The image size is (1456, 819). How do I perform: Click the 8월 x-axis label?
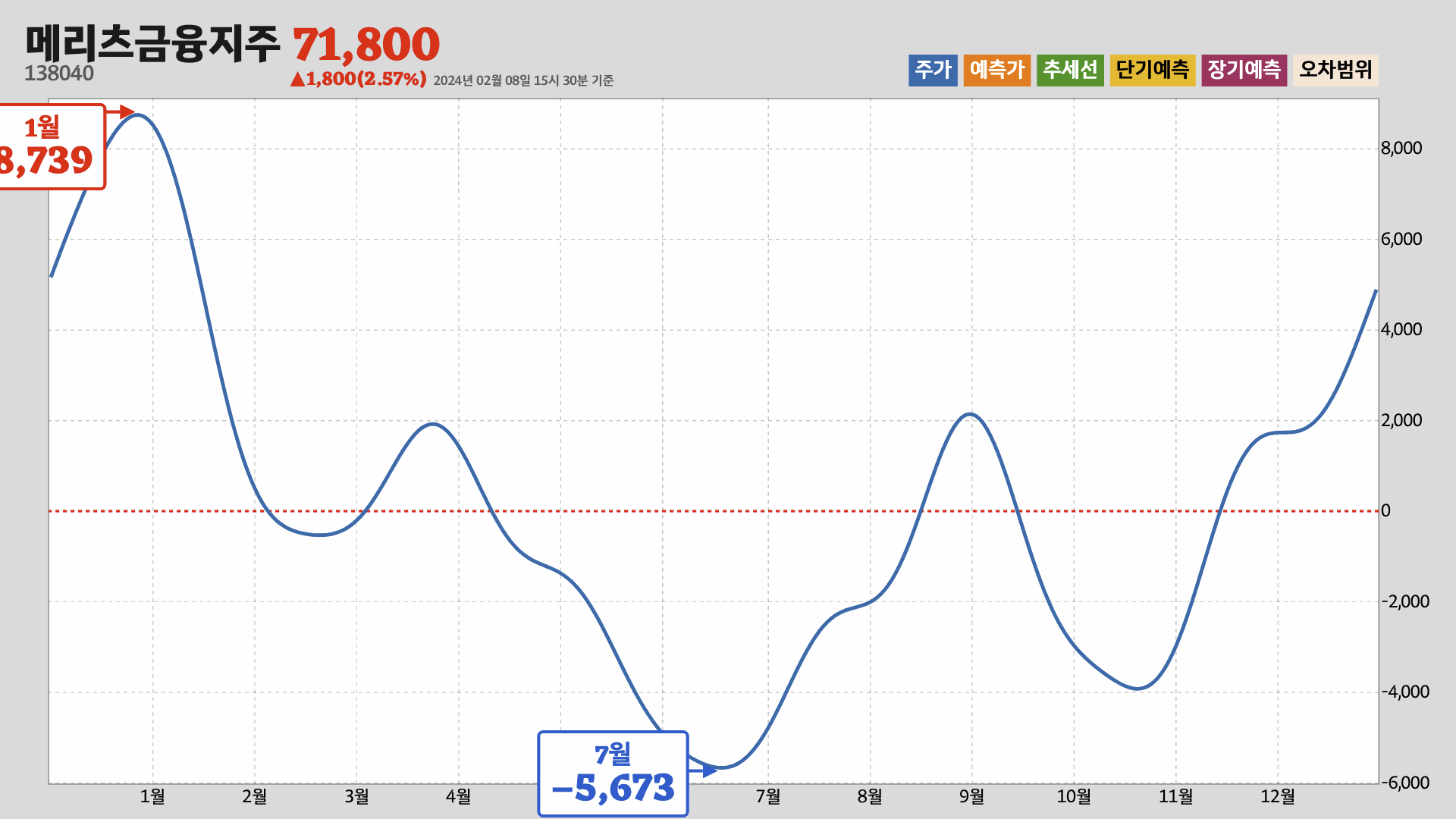pyautogui.click(x=870, y=796)
